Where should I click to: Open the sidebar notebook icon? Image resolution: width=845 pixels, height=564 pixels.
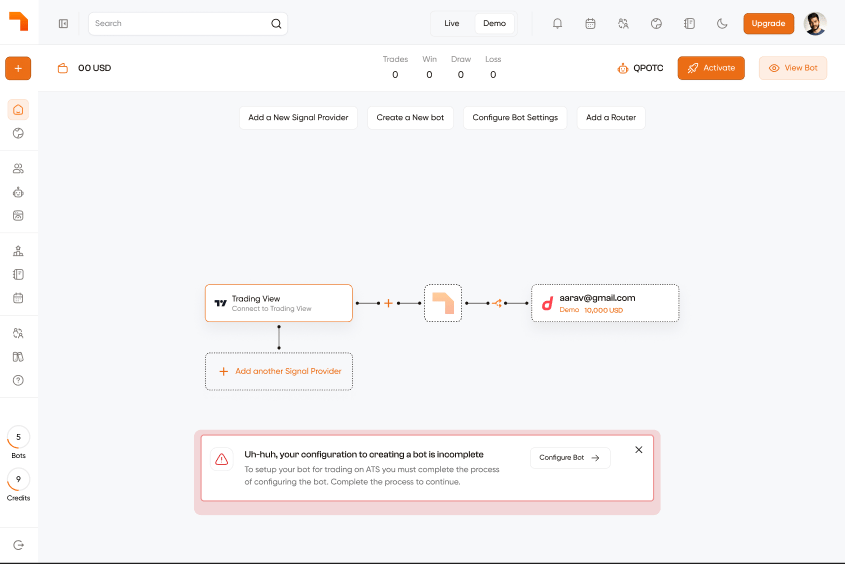click(18, 275)
